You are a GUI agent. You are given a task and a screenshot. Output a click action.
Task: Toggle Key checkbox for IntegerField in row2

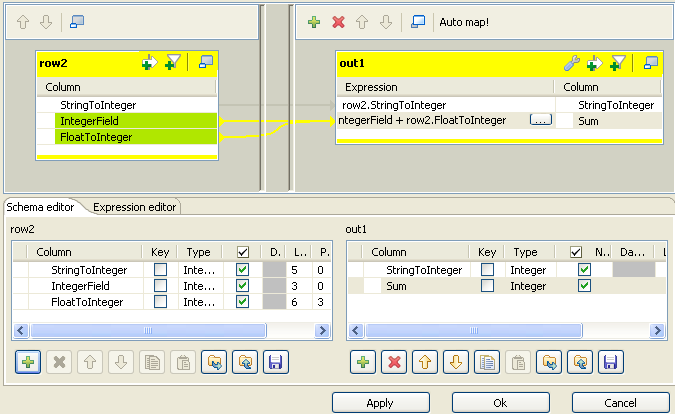pos(160,286)
